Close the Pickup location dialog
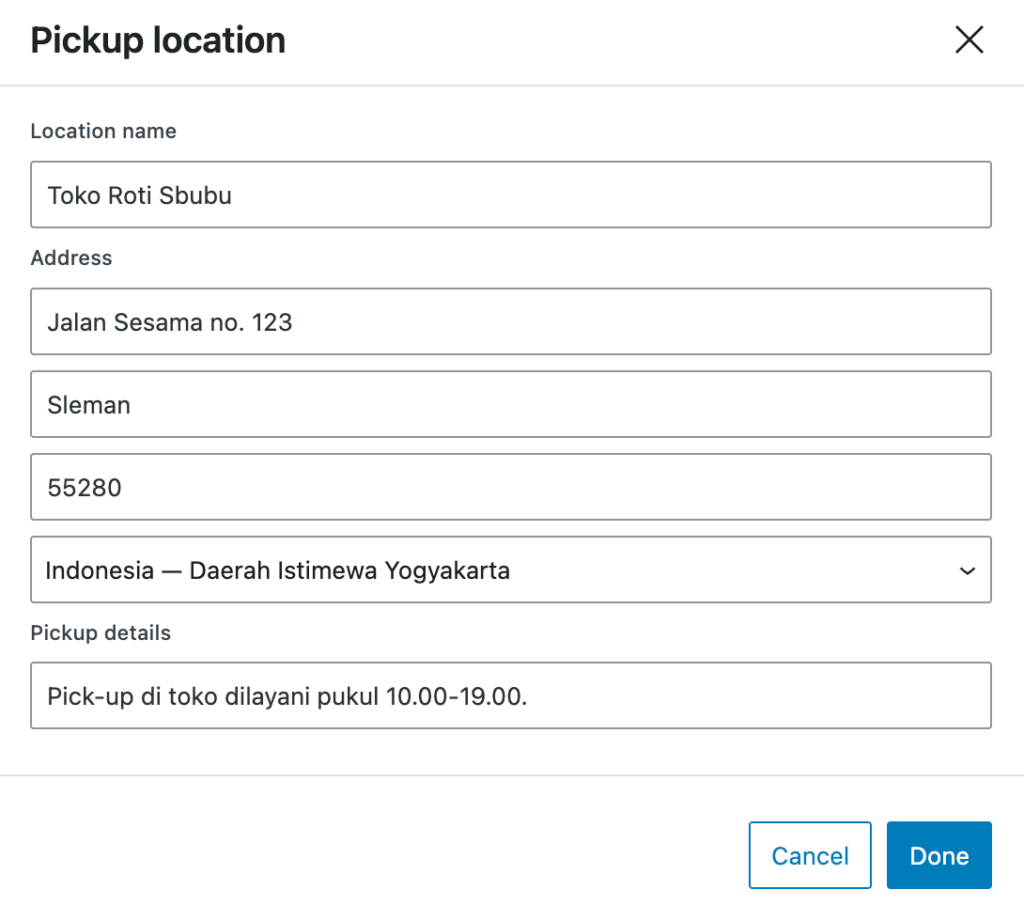Viewport: 1024px width, 921px height. (969, 40)
